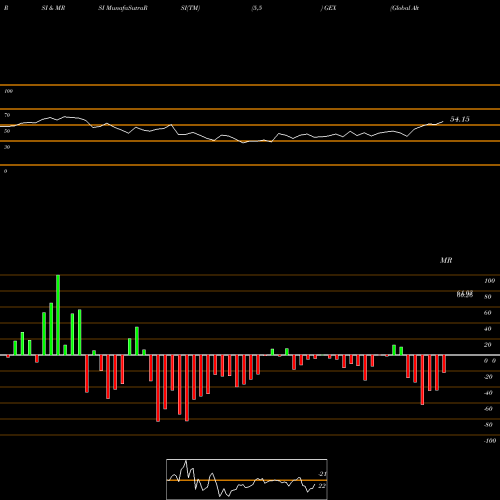Click the 54.15 RSI value label

pyautogui.click(x=460, y=119)
